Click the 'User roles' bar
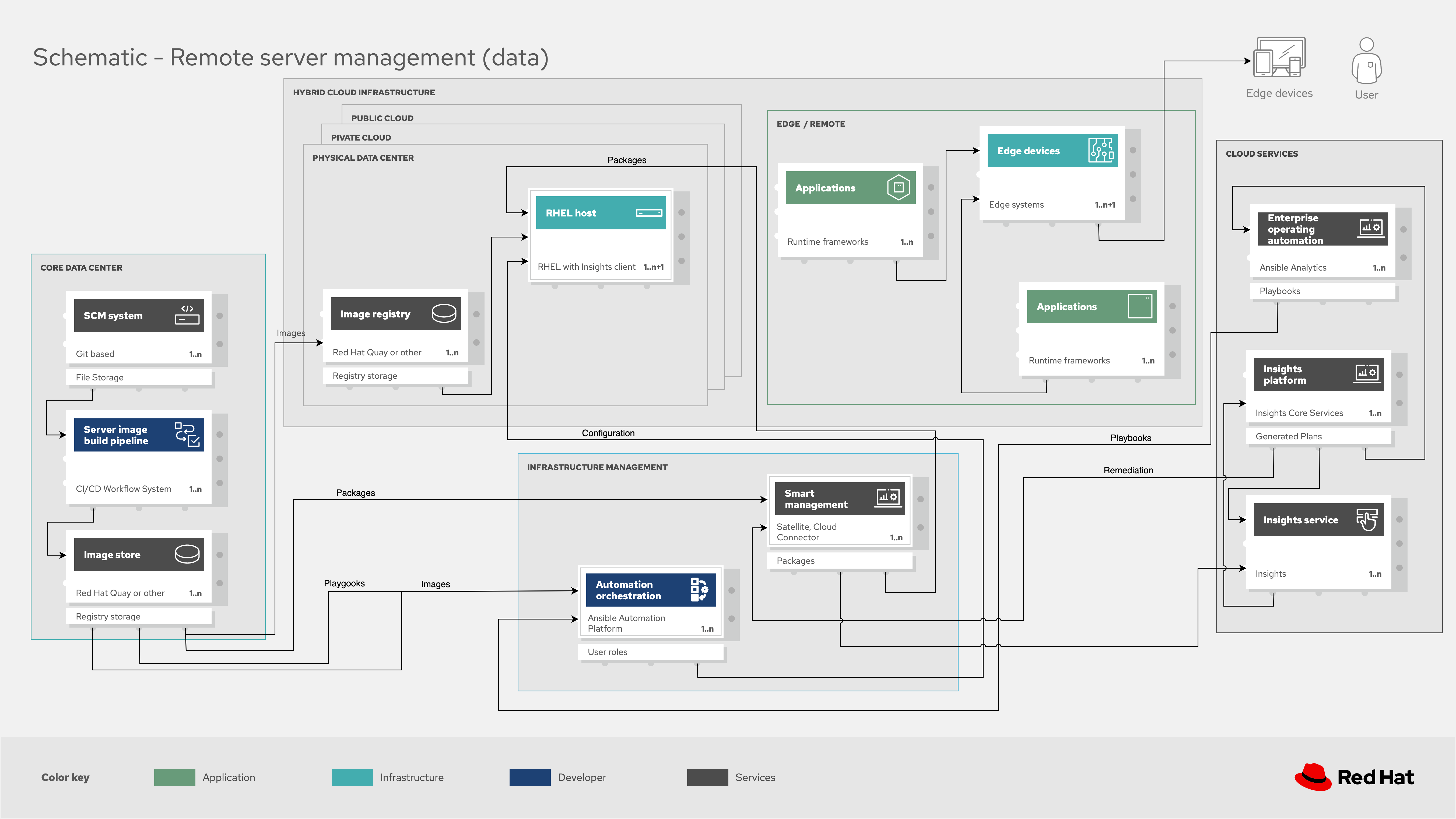 (651, 652)
